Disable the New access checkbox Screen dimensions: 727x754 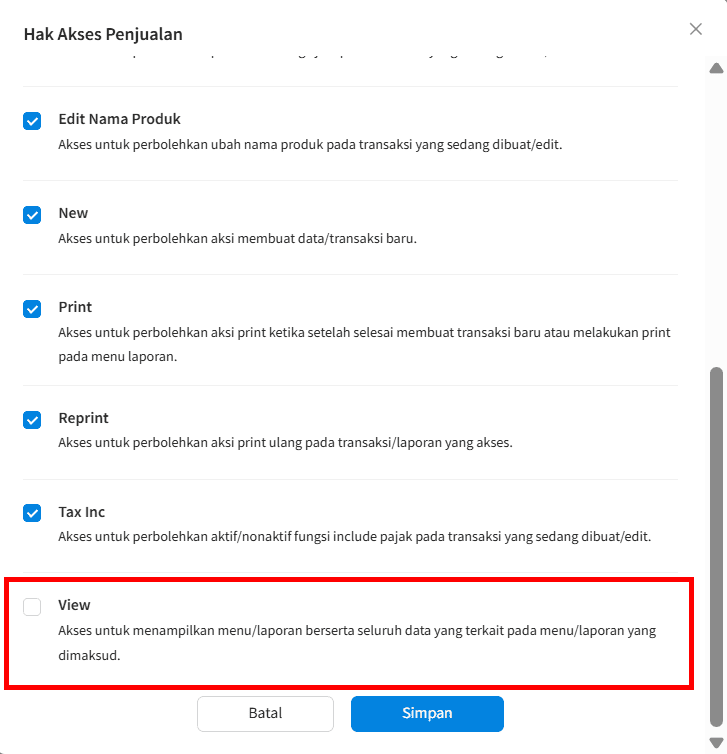[32, 215]
